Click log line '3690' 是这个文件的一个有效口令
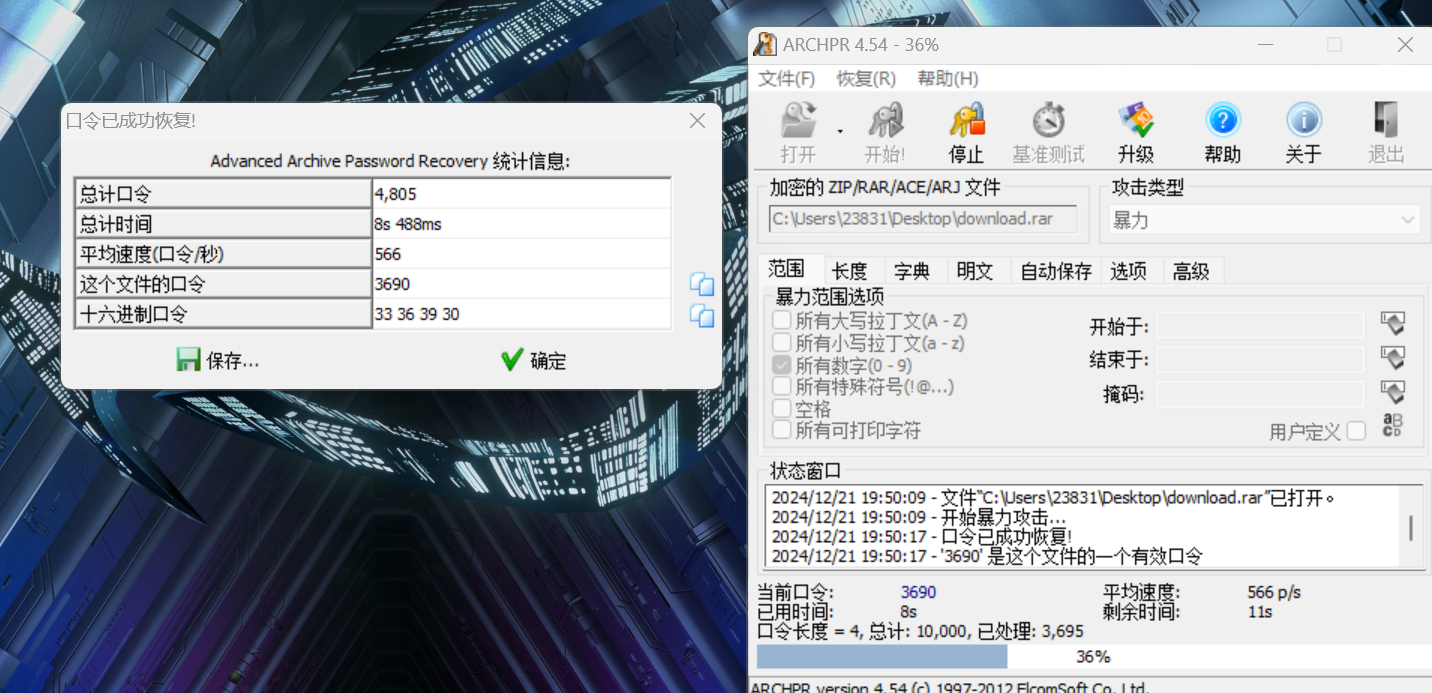Viewport: 1432px width, 693px height. tap(987, 556)
